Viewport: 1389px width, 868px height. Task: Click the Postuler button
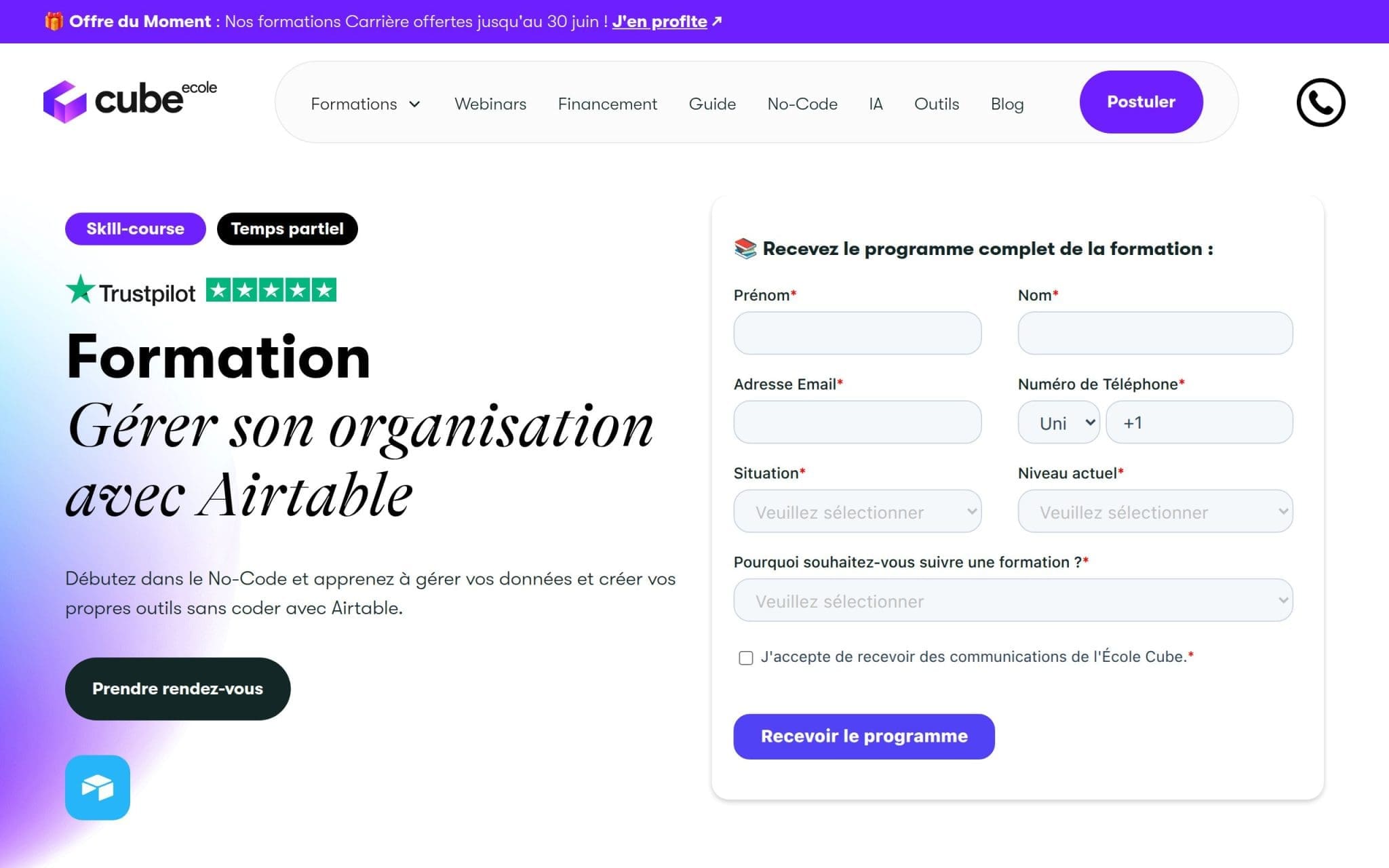(1141, 102)
